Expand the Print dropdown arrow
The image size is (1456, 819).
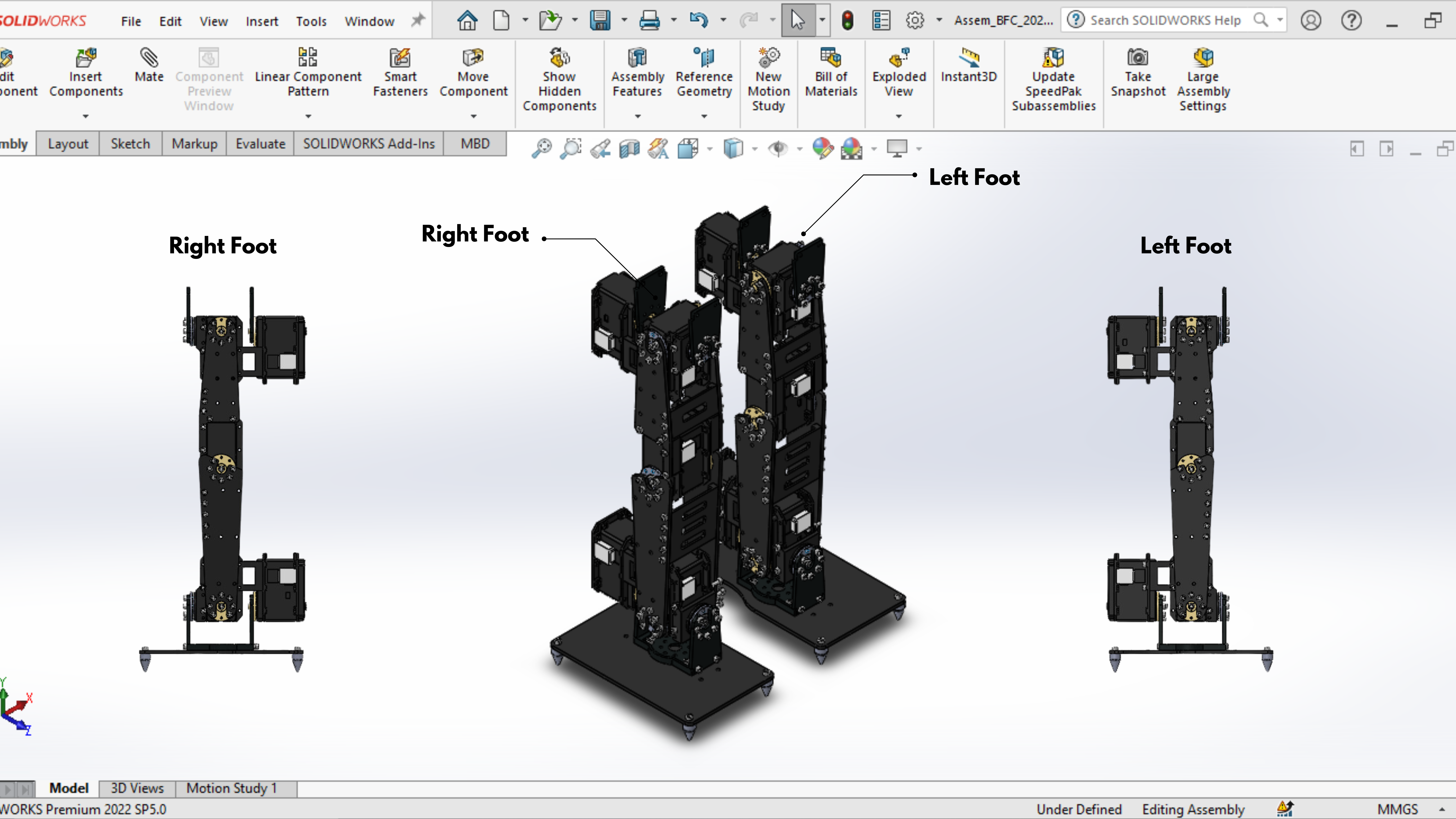674,21
